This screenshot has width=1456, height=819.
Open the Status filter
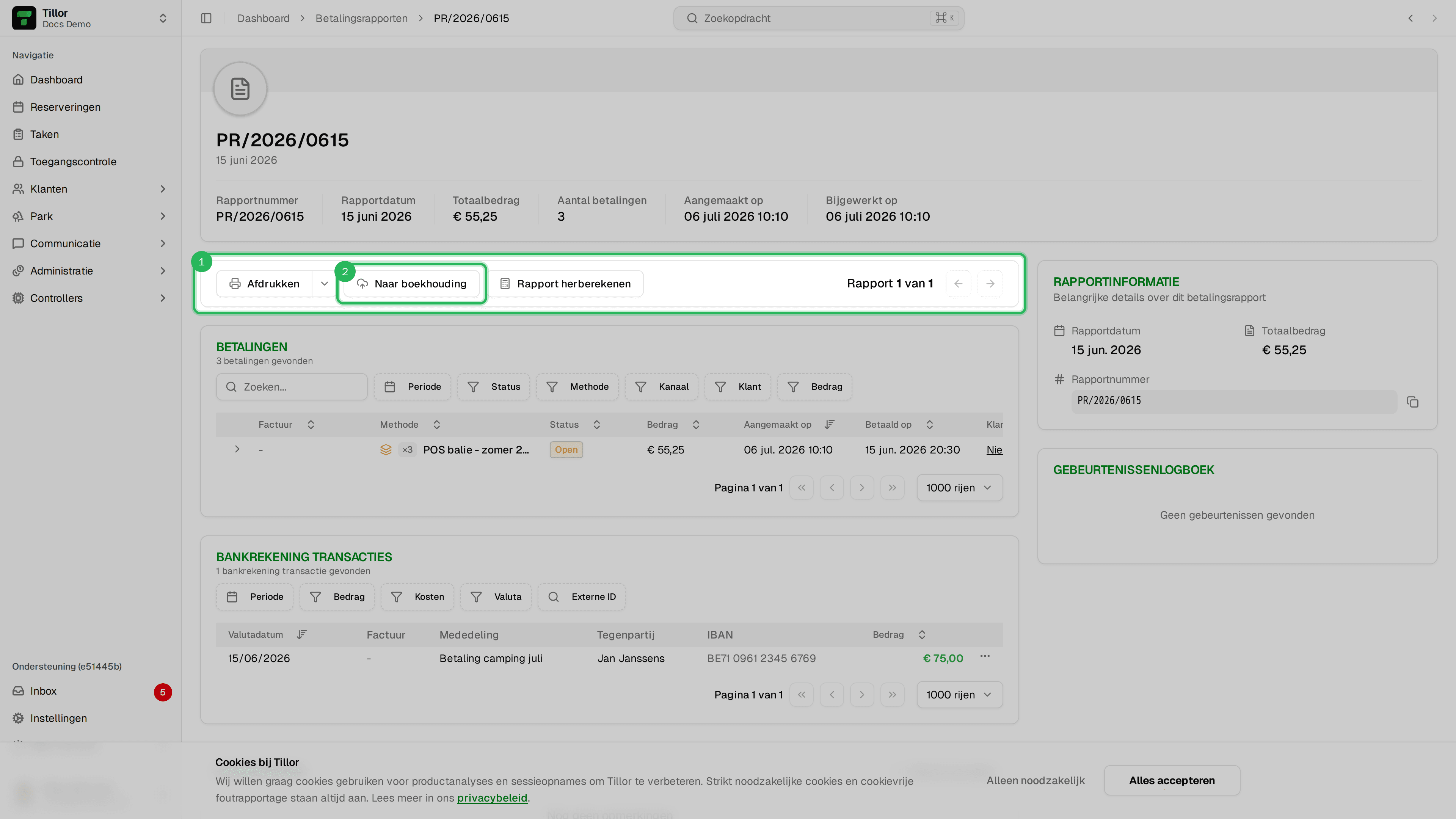494,387
